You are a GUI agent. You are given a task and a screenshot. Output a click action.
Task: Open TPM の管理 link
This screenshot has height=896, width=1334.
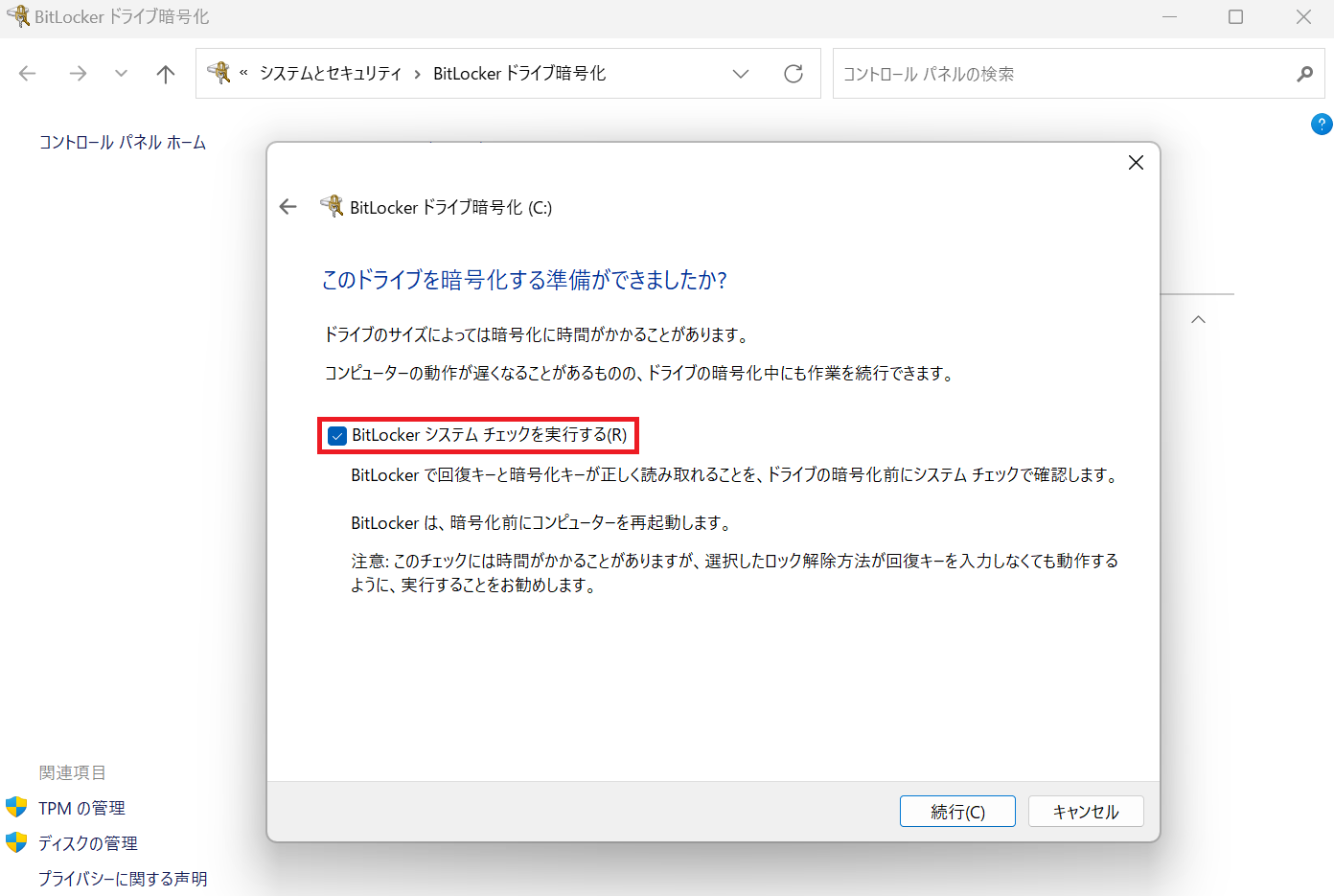82,809
